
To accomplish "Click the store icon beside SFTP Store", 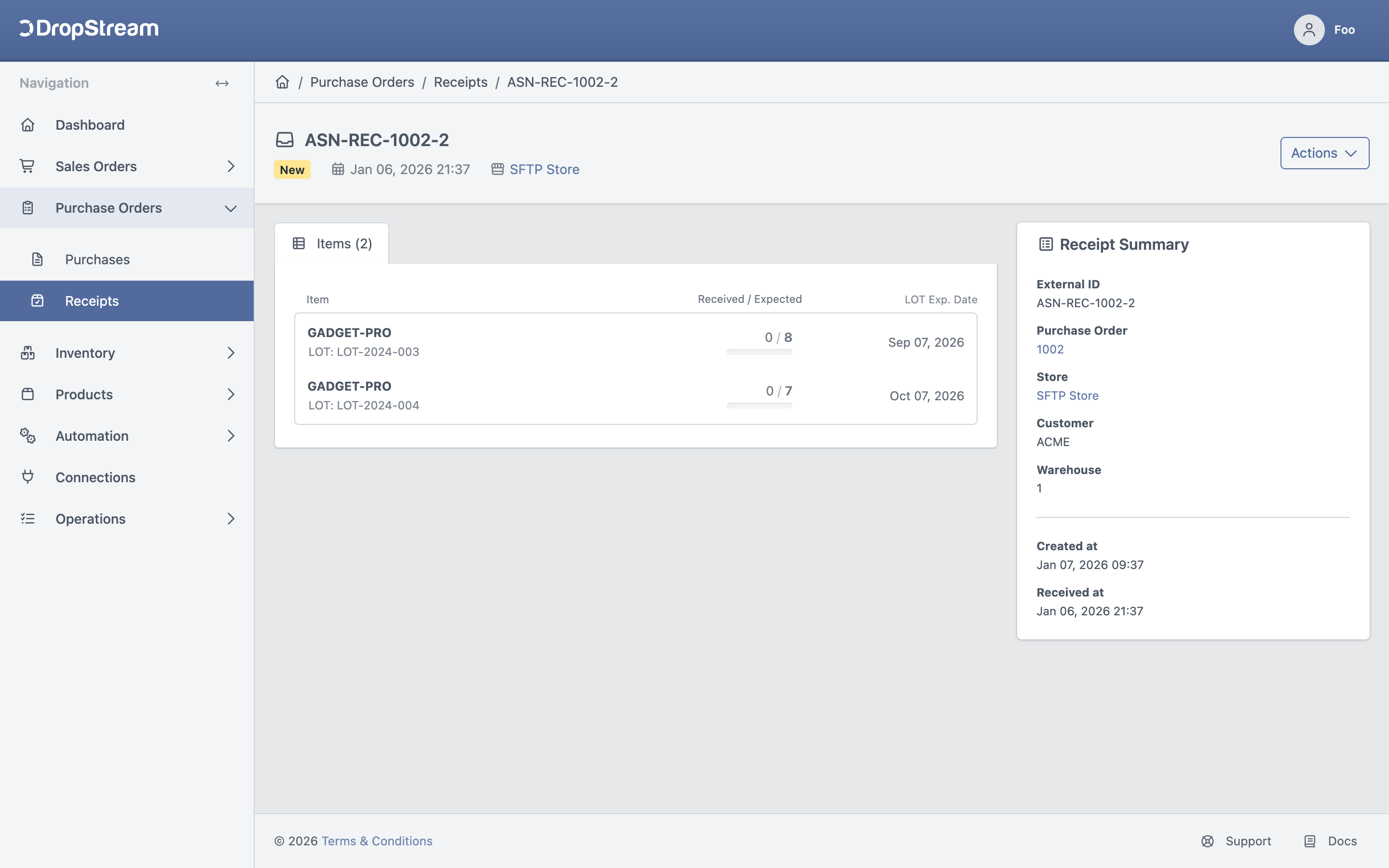I will pos(498,169).
